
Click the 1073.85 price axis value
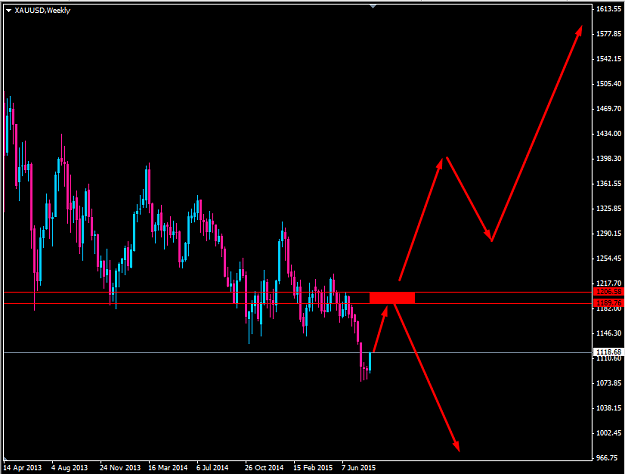[x=609, y=383]
